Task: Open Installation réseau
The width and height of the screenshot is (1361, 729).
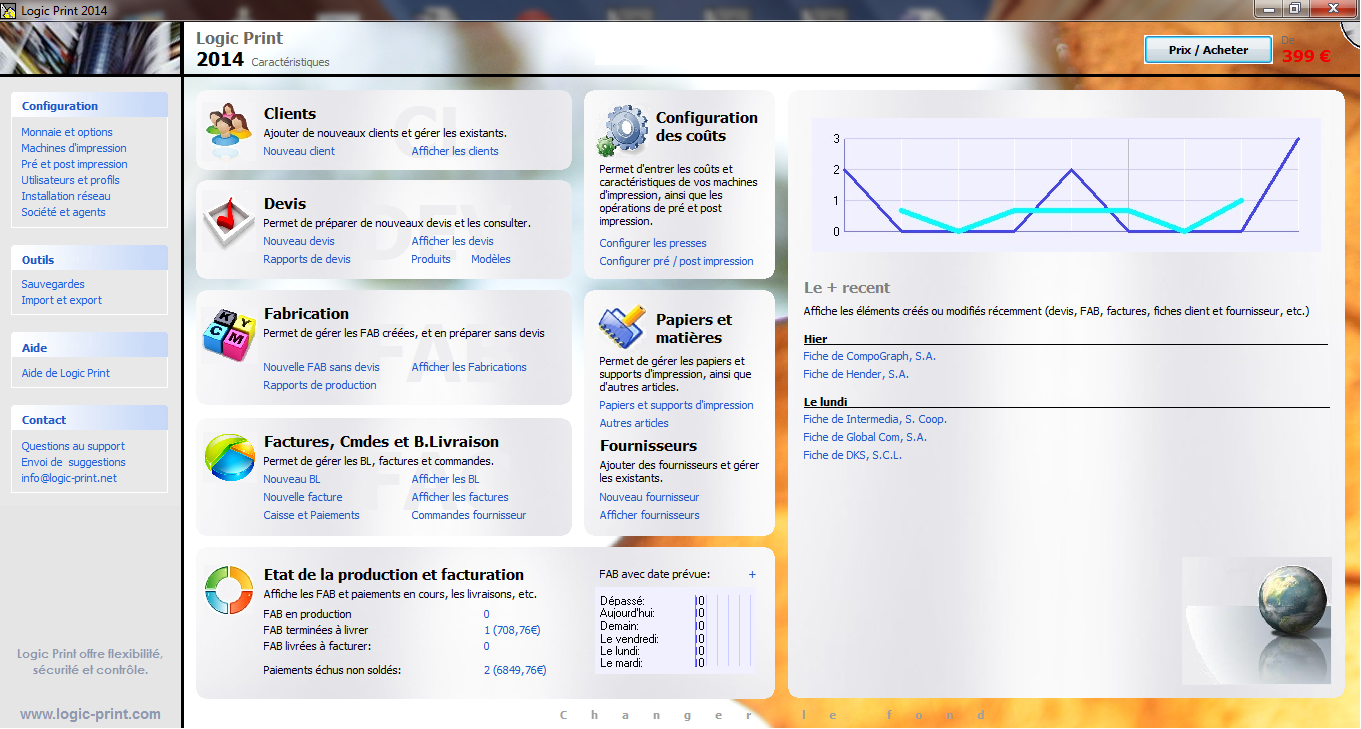Action: click(x=66, y=196)
